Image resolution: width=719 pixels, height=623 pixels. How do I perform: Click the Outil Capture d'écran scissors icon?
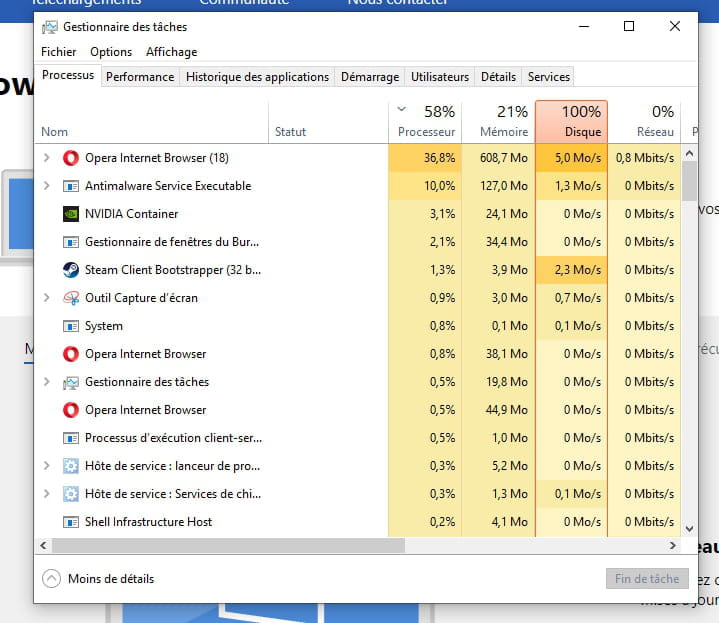pos(71,298)
